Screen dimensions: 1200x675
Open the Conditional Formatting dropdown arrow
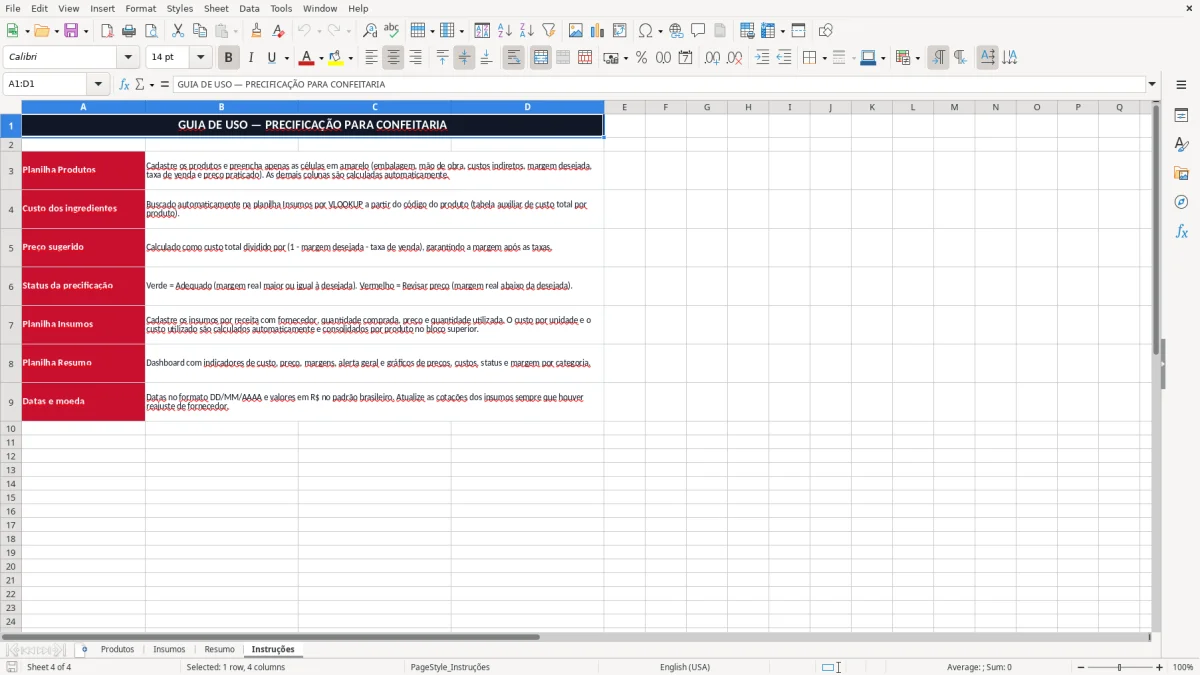[918, 59]
